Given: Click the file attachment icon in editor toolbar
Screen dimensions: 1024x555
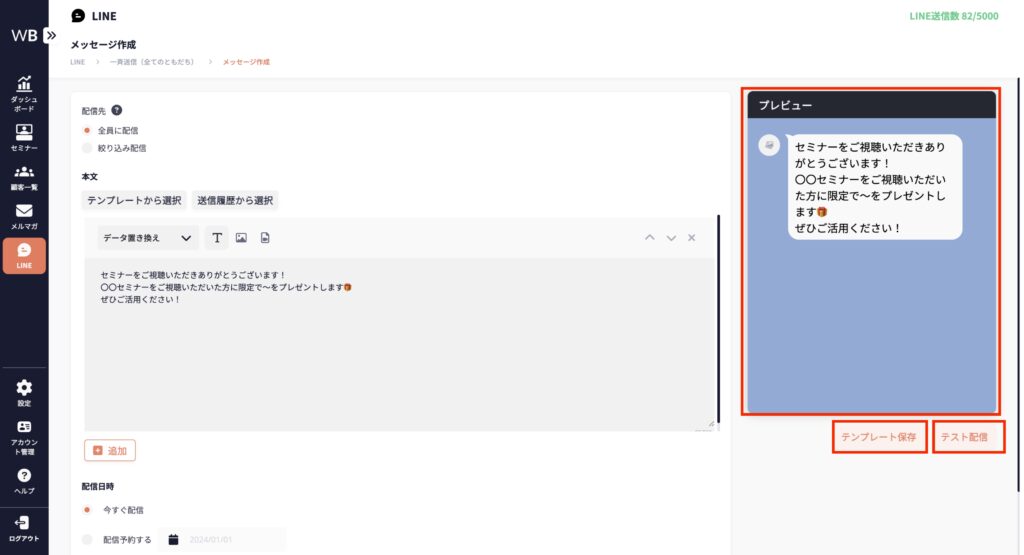Looking at the screenshot, I should pos(265,238).
